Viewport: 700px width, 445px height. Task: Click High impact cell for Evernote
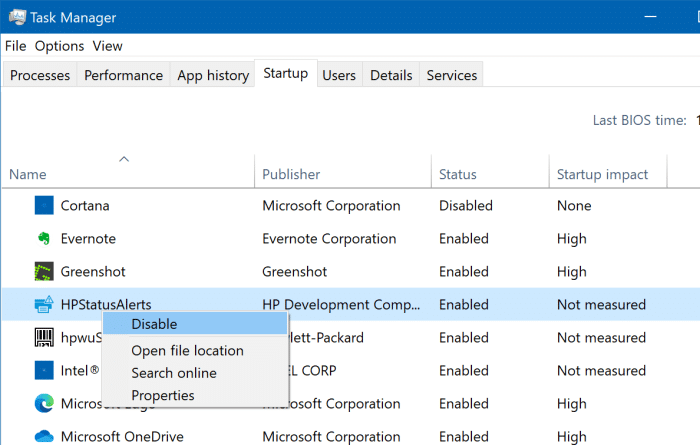(x=571, y=238)
